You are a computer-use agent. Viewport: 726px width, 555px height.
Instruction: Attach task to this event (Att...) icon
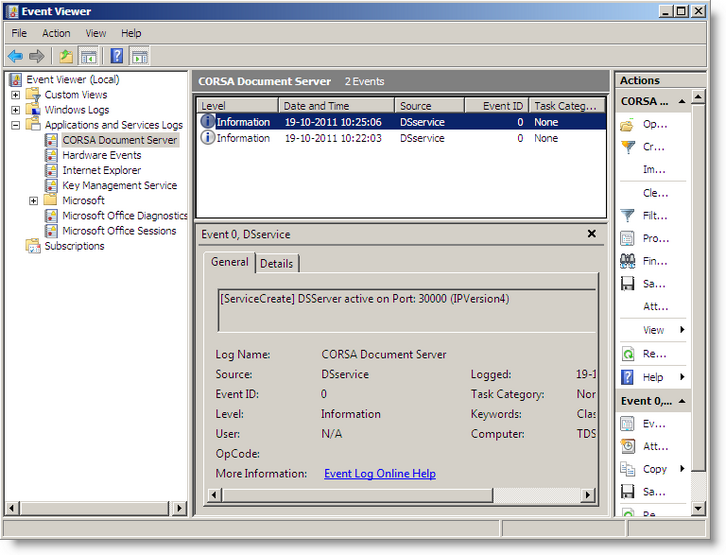coord(628,447)
